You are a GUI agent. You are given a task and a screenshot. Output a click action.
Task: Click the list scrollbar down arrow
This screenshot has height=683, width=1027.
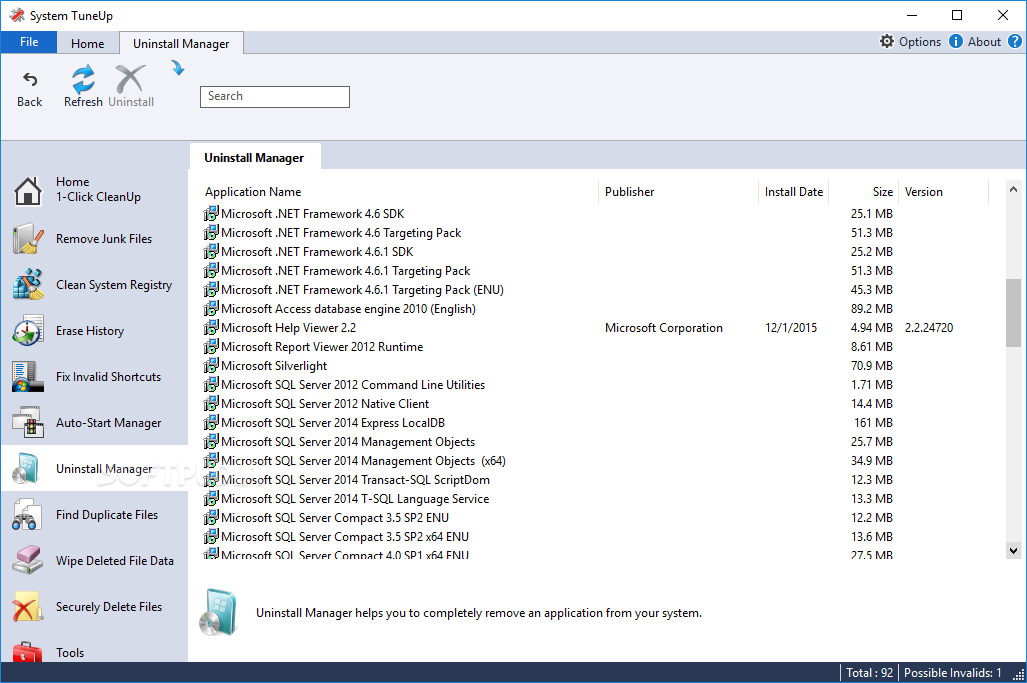click(1013, 551)
